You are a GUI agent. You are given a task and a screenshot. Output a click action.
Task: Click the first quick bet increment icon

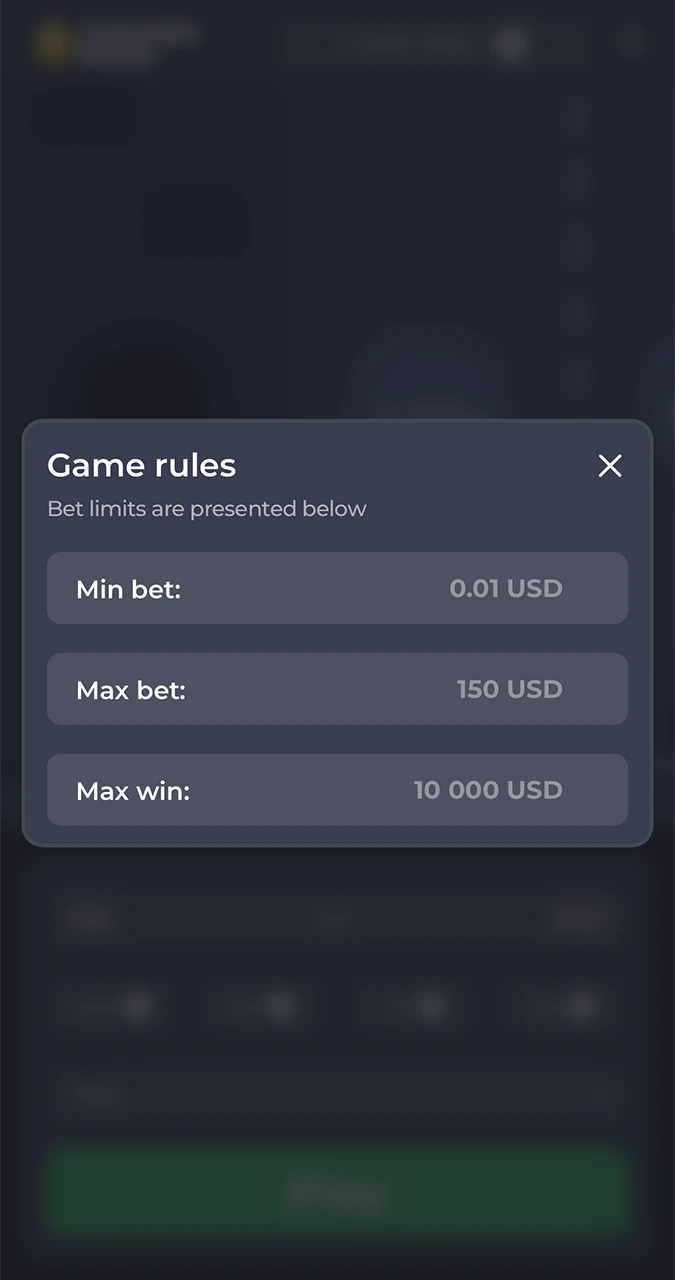(140, 1006)
